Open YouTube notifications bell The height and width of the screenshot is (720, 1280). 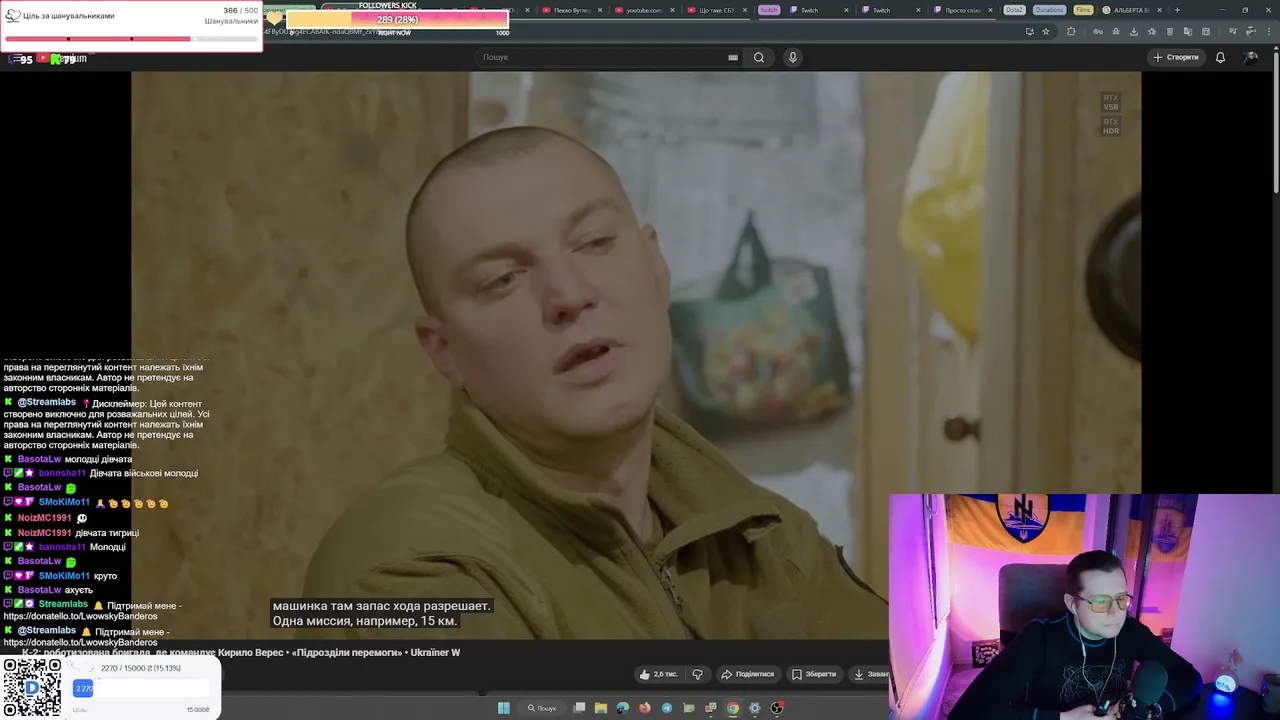point(1220,57)
